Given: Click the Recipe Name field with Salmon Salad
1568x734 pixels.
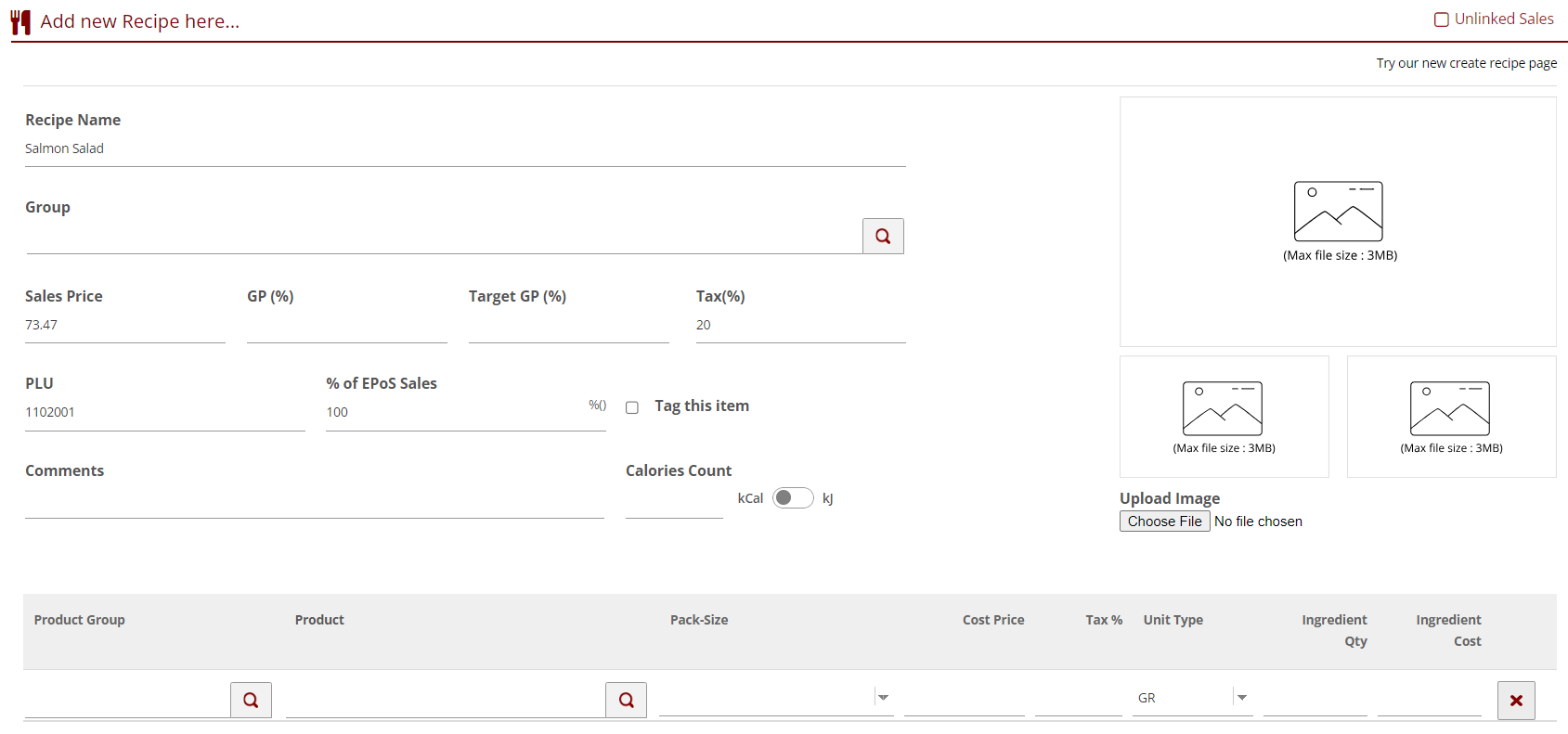Looking at the screenshot, I should (x=464, y=149).
